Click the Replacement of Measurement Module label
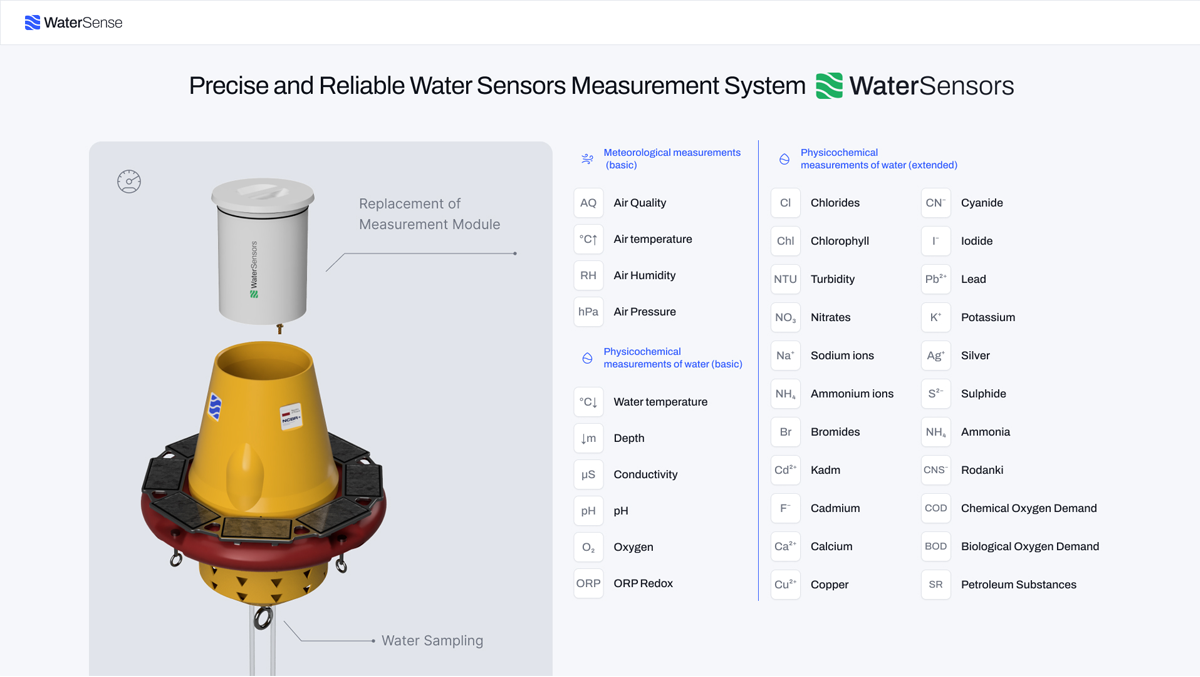Image resolution: width=1200 pixels, height=677 pixels. [429, 214]
